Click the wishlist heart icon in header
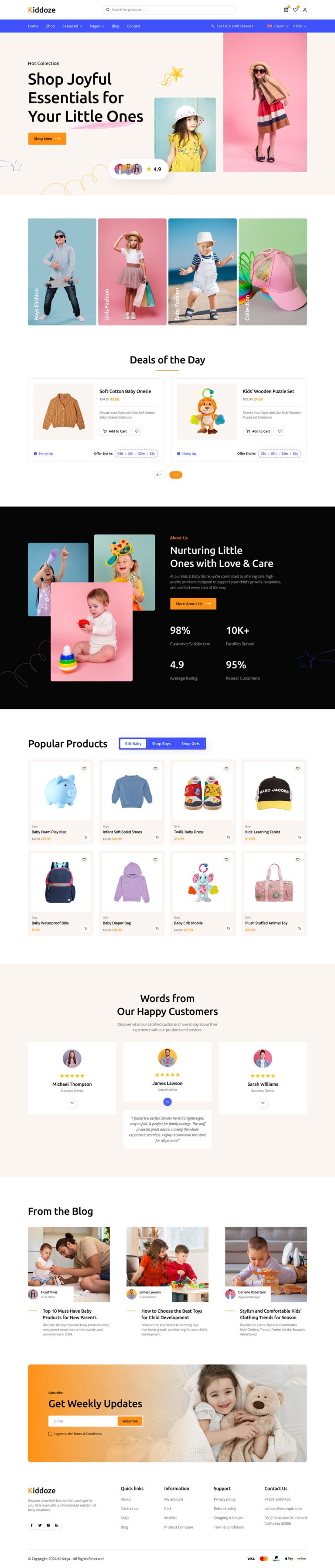 coord(295,10)
